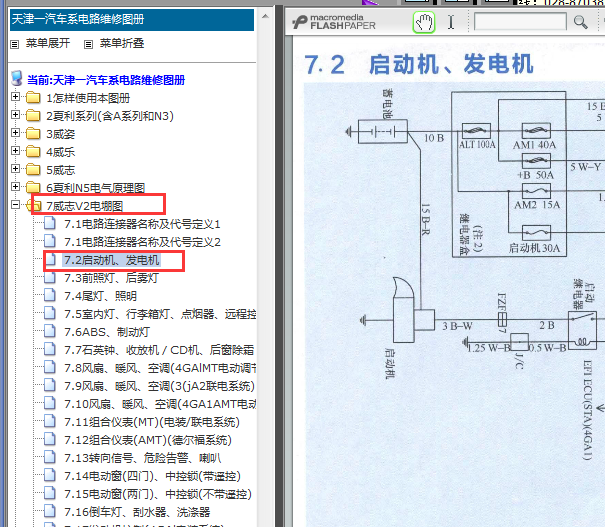
Task: Select the 2夏利系列(含A系列和N3) label
Action: 110,116
